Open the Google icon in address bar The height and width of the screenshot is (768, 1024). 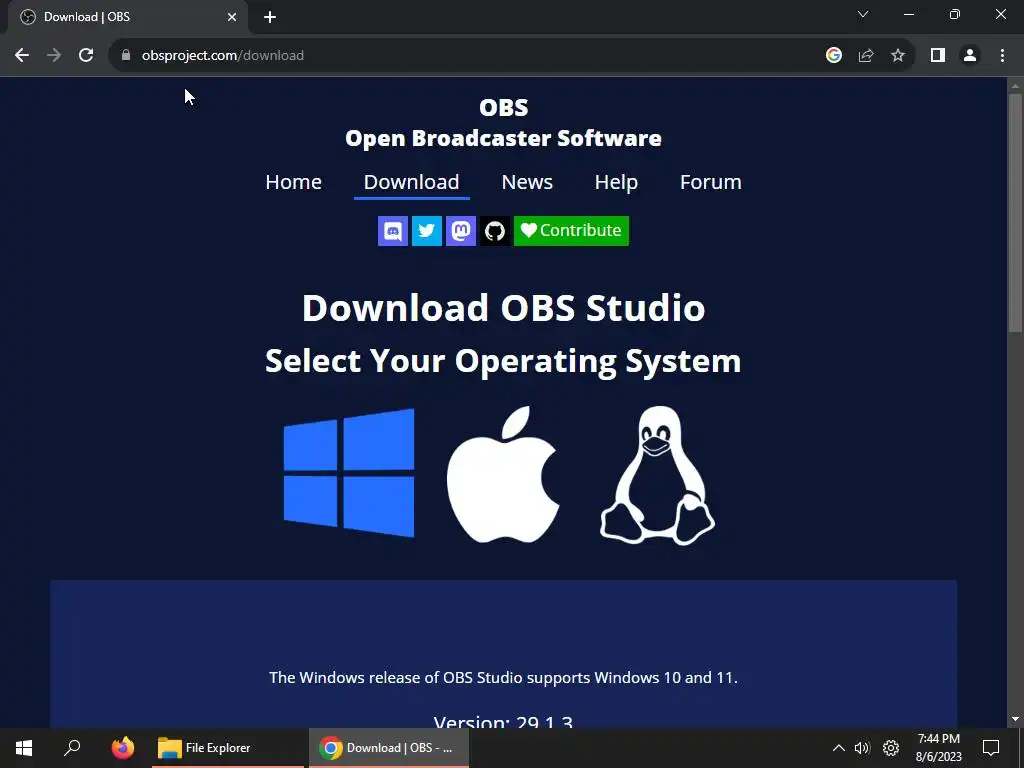(x=834, y=56)
